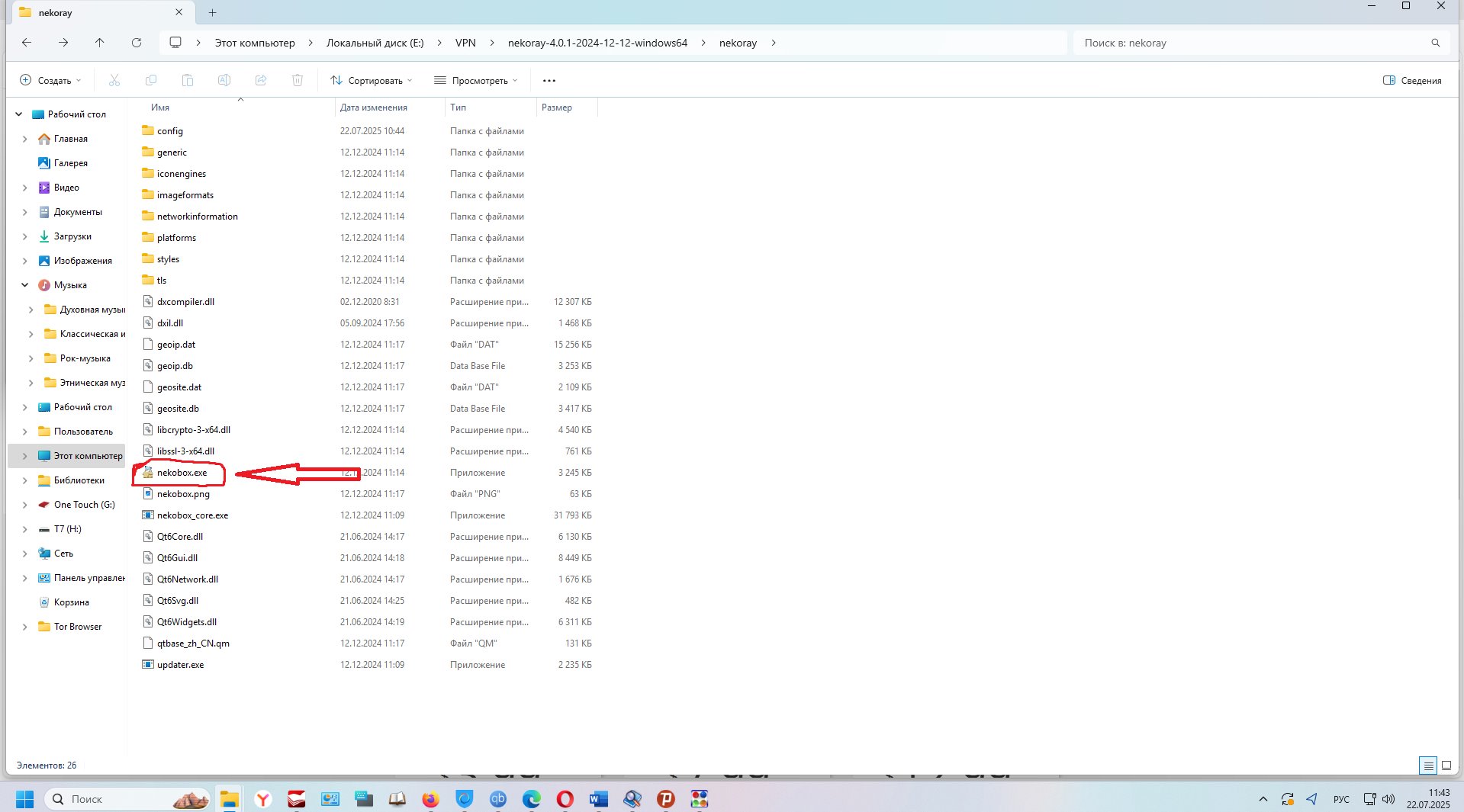Switch to details list view in status bar

click(1427, 765)
